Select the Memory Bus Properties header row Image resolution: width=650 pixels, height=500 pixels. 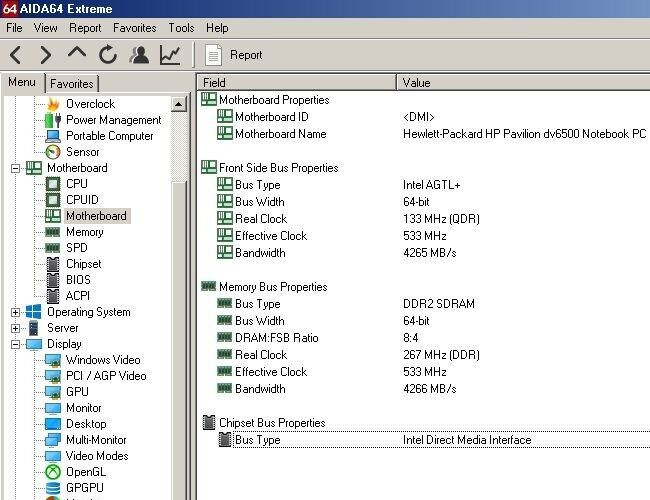click(x=423, y=286)
